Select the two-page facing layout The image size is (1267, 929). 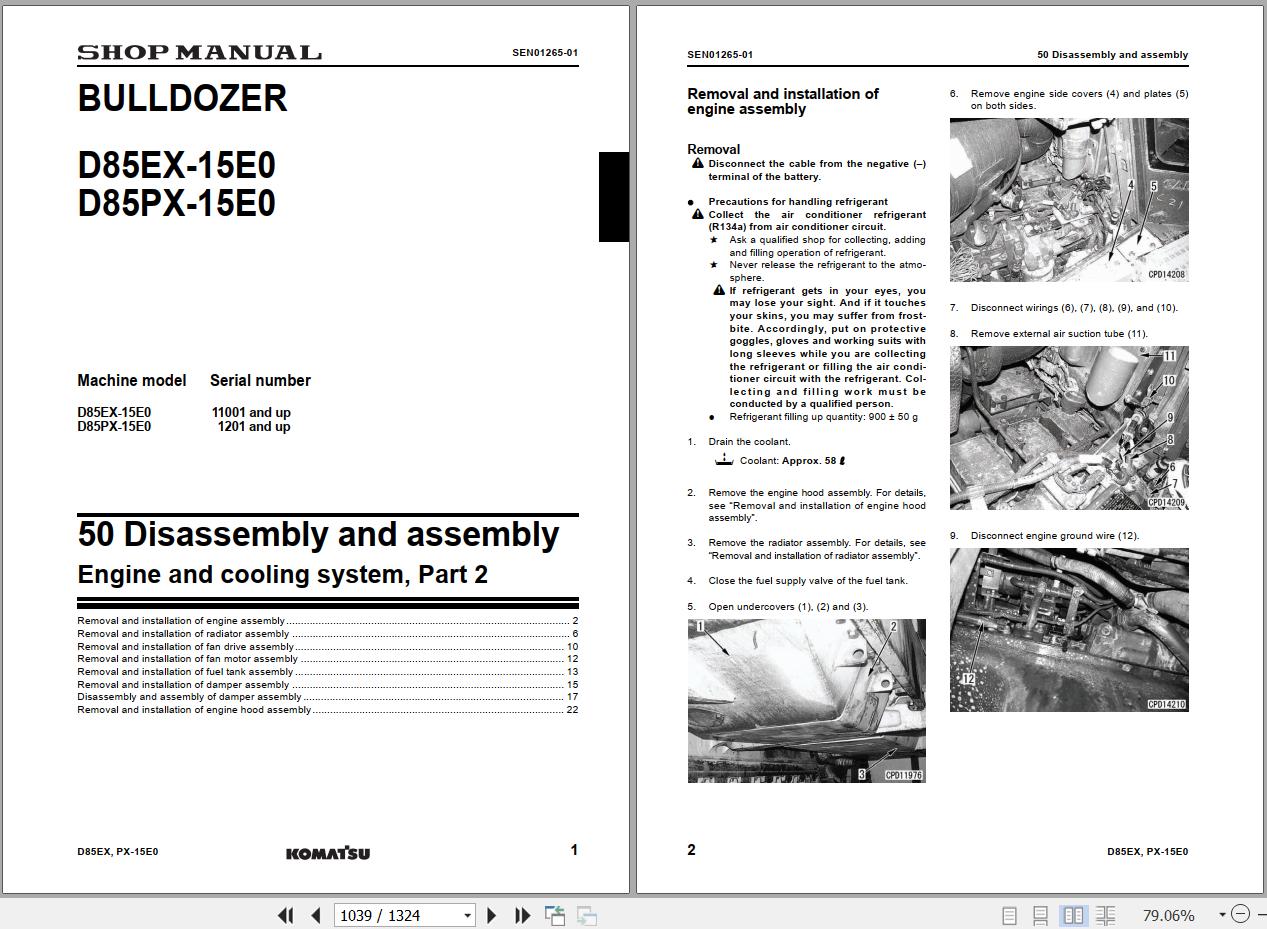[1073, 915]
